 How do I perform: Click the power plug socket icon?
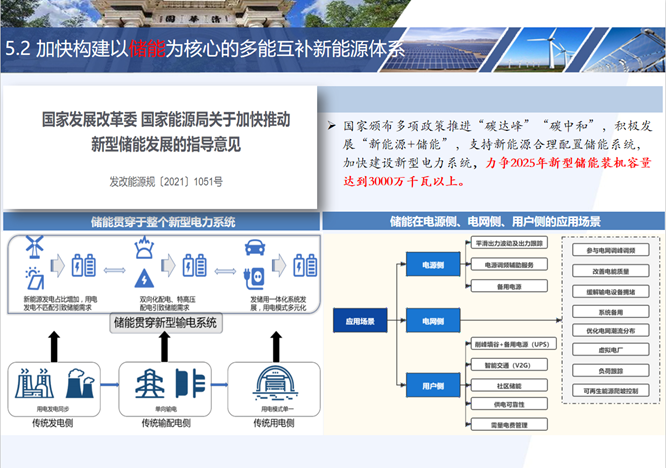point(256,279)
